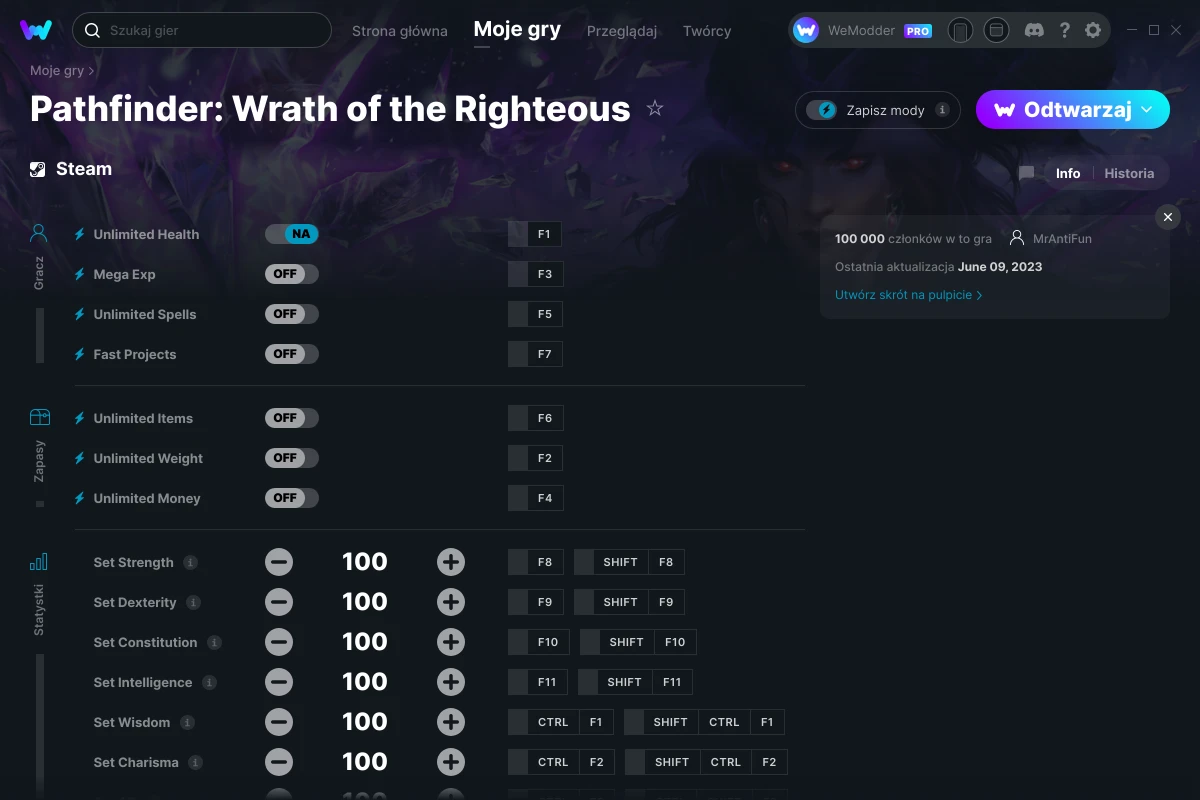Expand the Moje gry breadcrumb chevron

[x=92, y=71]
